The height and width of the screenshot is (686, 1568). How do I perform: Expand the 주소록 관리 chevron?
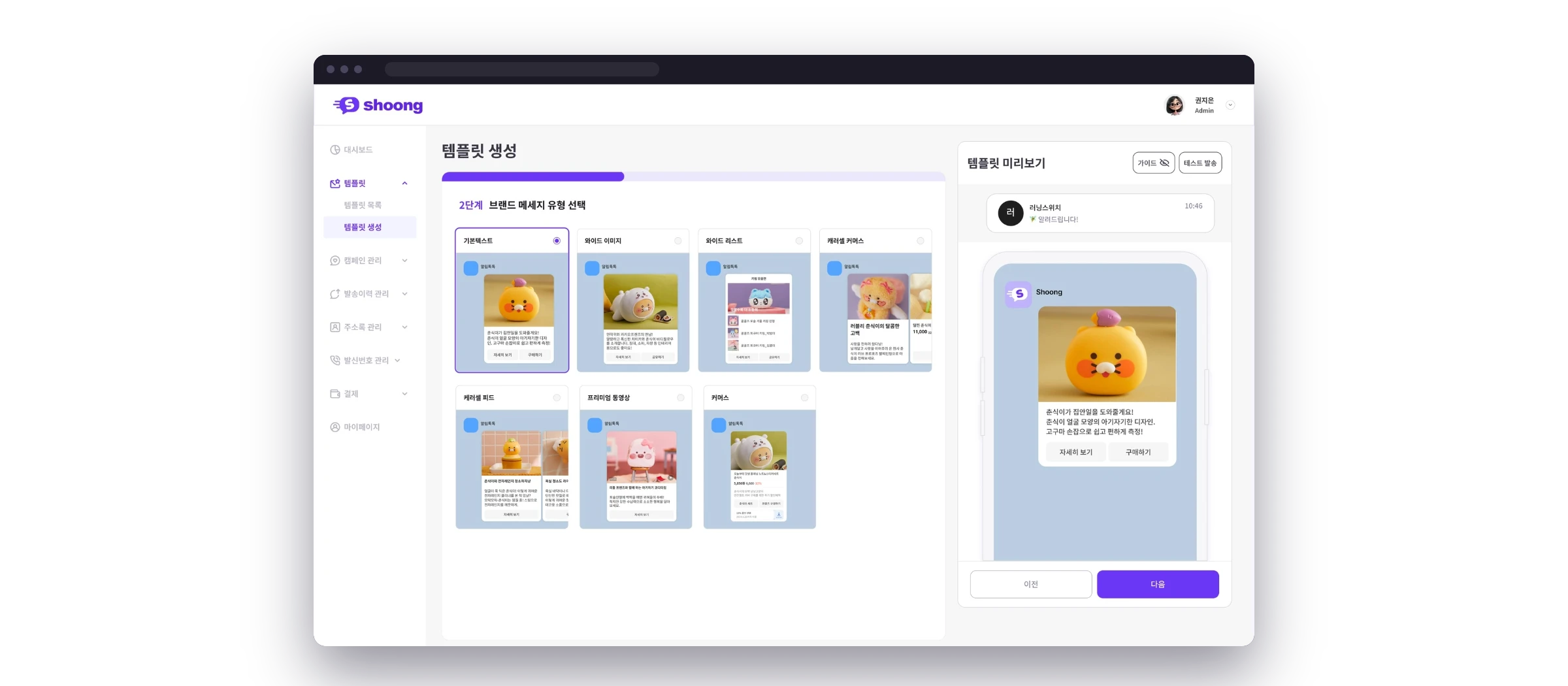[405, 327]
